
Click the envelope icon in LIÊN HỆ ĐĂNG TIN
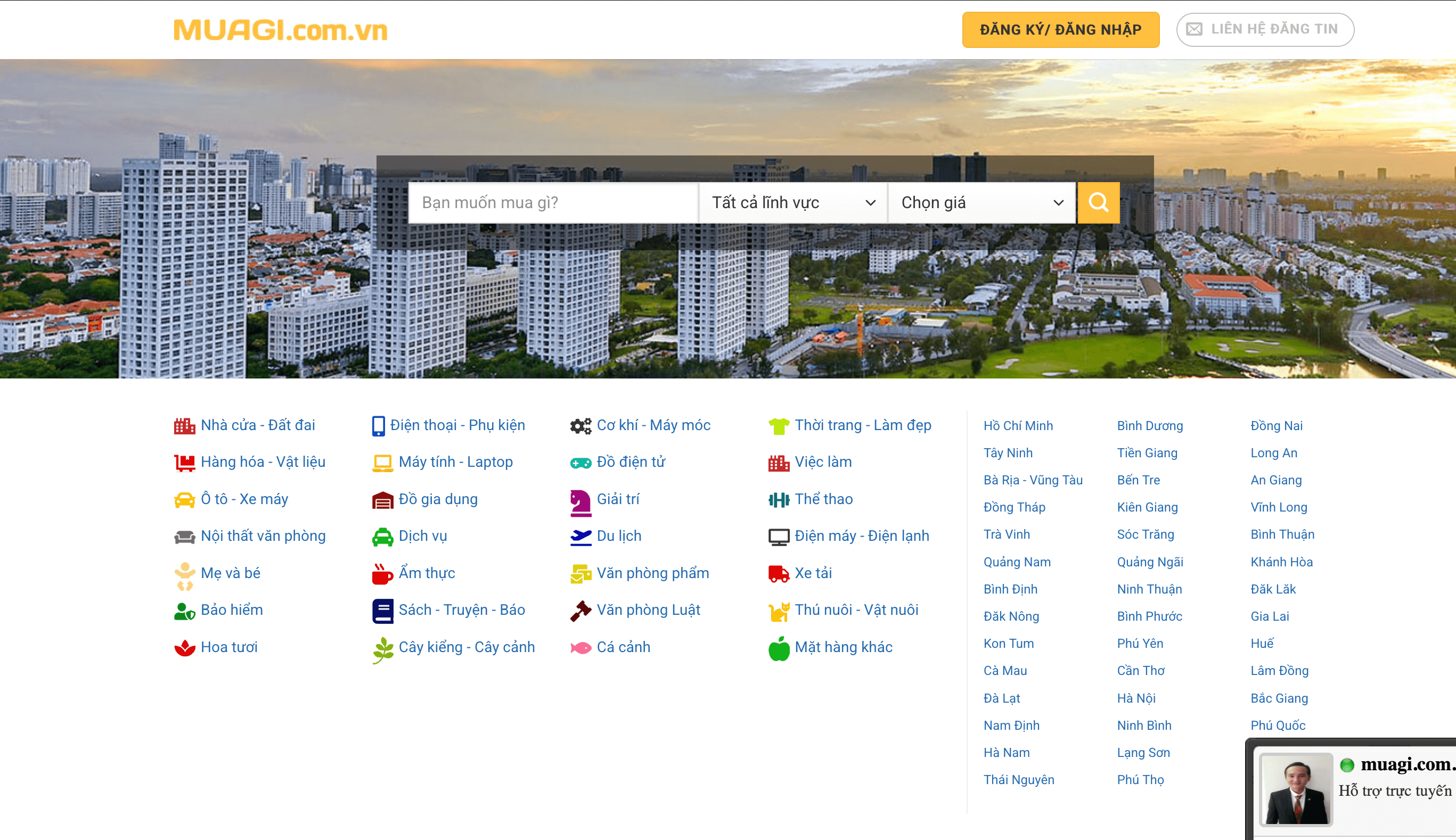tap(1193, 29)
